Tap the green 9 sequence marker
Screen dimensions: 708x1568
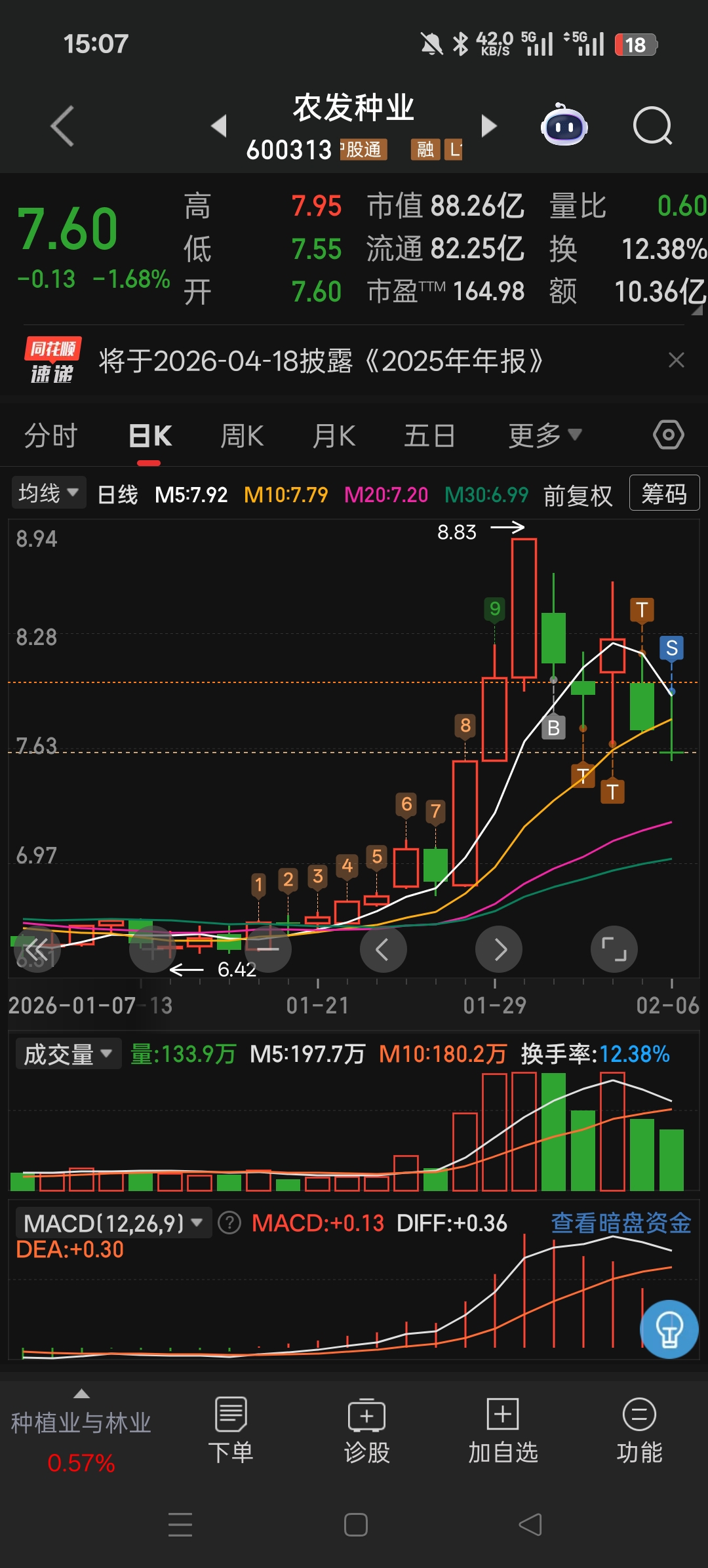coord(495,609)
